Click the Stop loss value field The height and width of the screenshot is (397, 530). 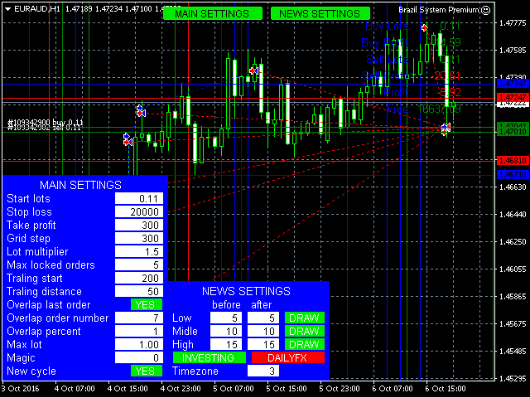139,212
